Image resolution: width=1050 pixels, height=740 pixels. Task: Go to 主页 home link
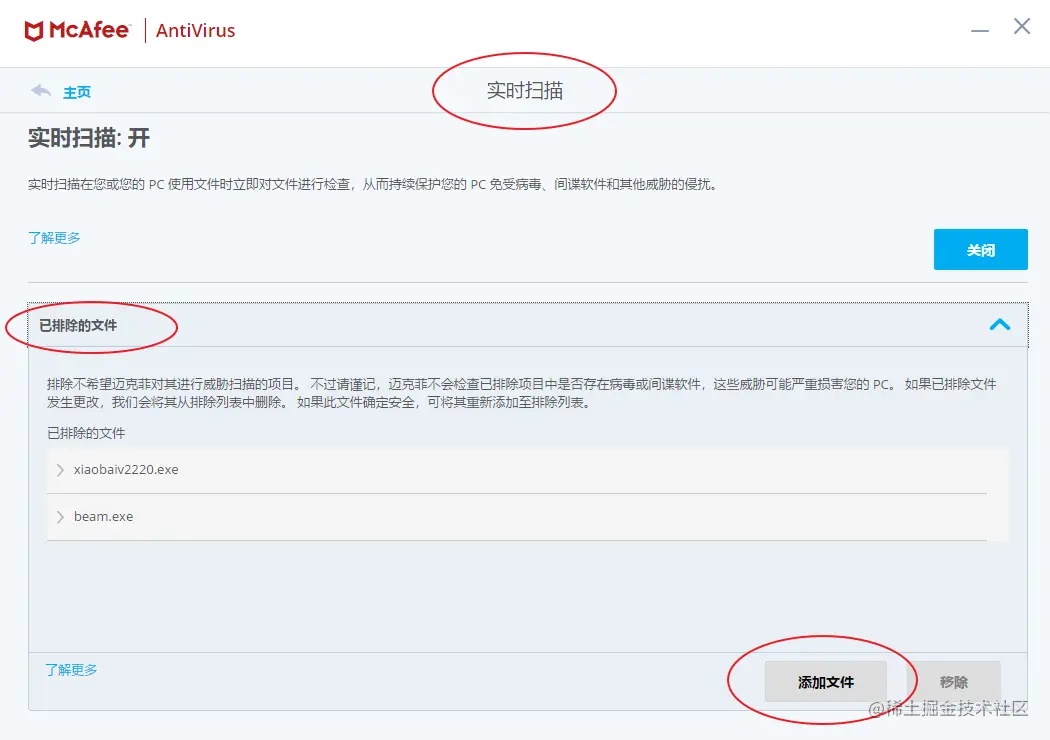tap(77, 92)
